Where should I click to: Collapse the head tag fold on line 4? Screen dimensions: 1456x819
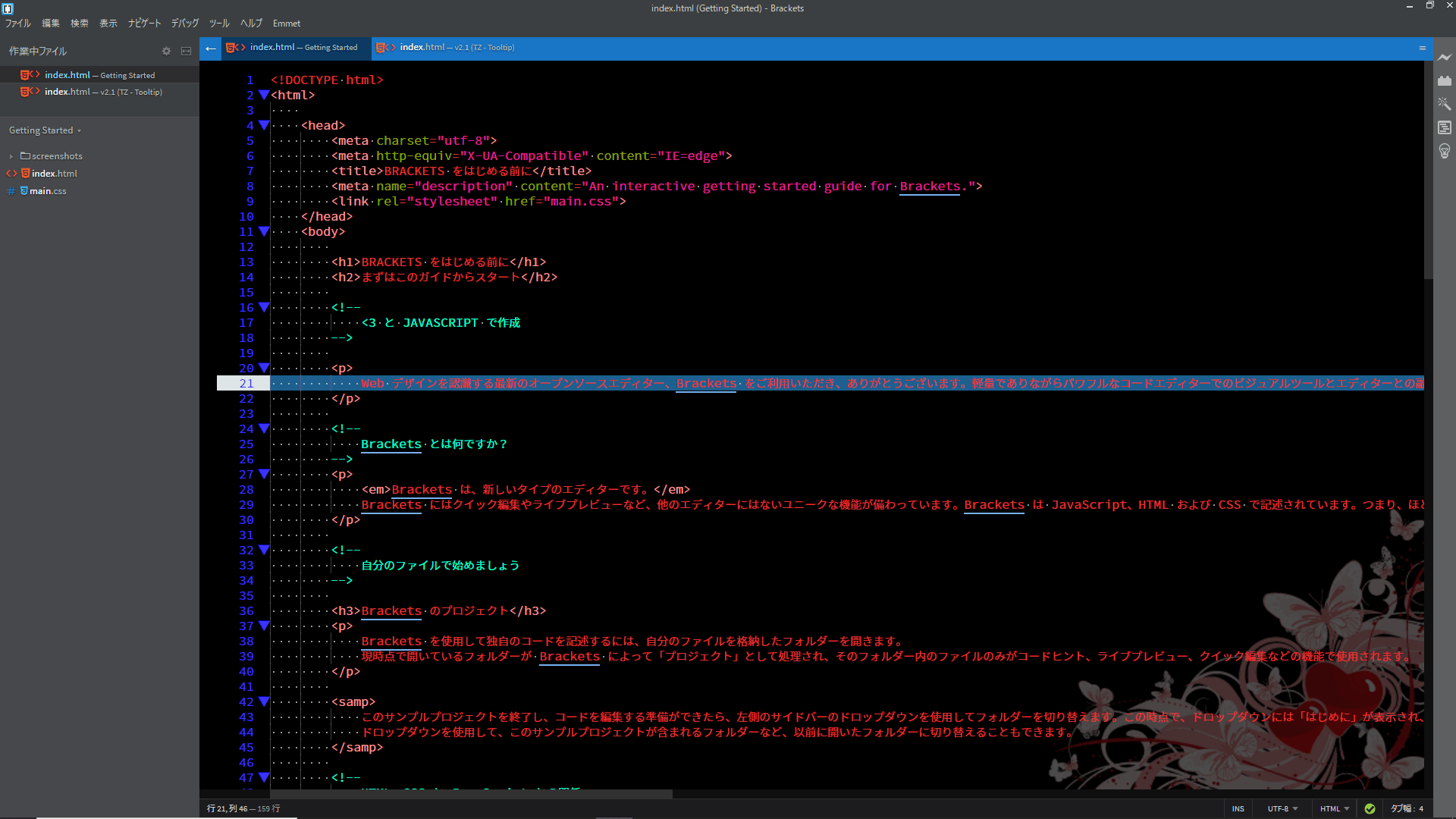(x=263, y=125)
